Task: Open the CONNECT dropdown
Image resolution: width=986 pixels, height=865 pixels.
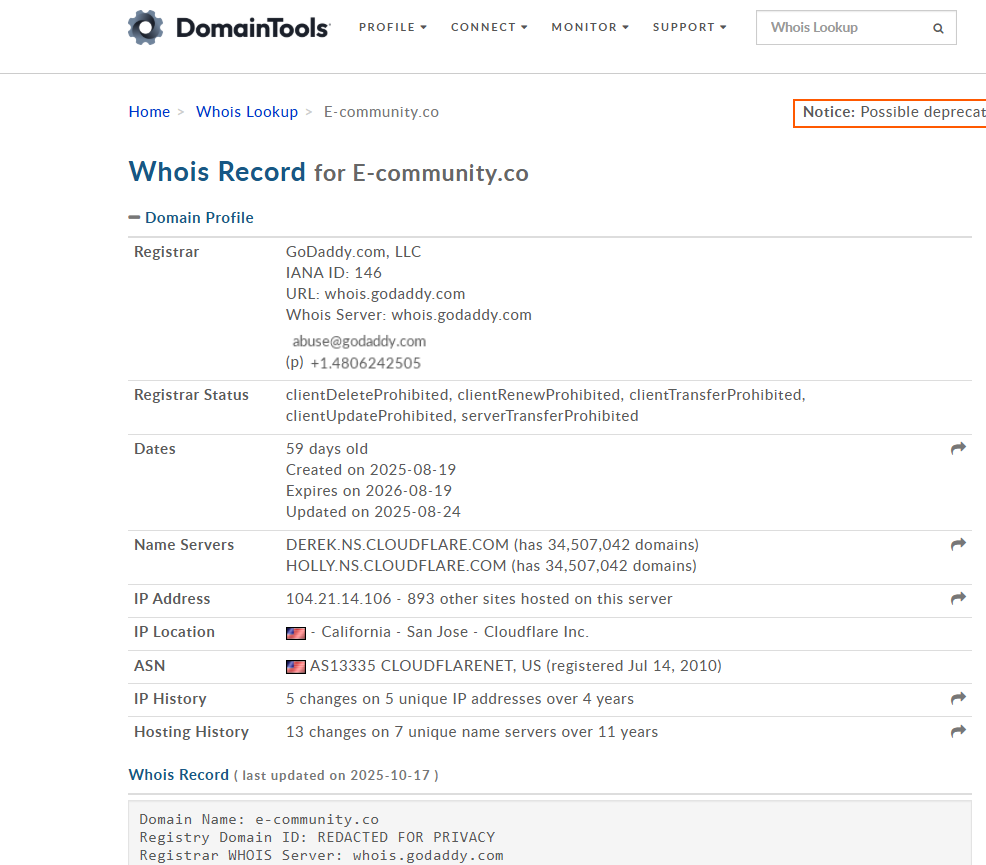Action: (488, 27)
